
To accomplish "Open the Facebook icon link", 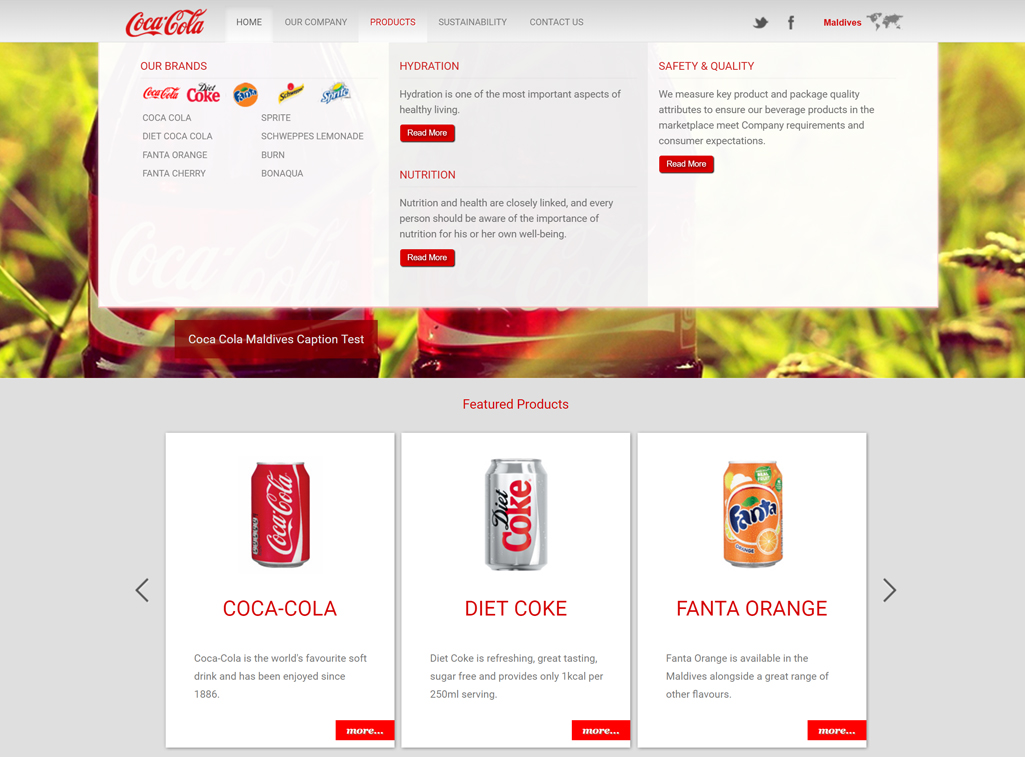I will [791, 23].
